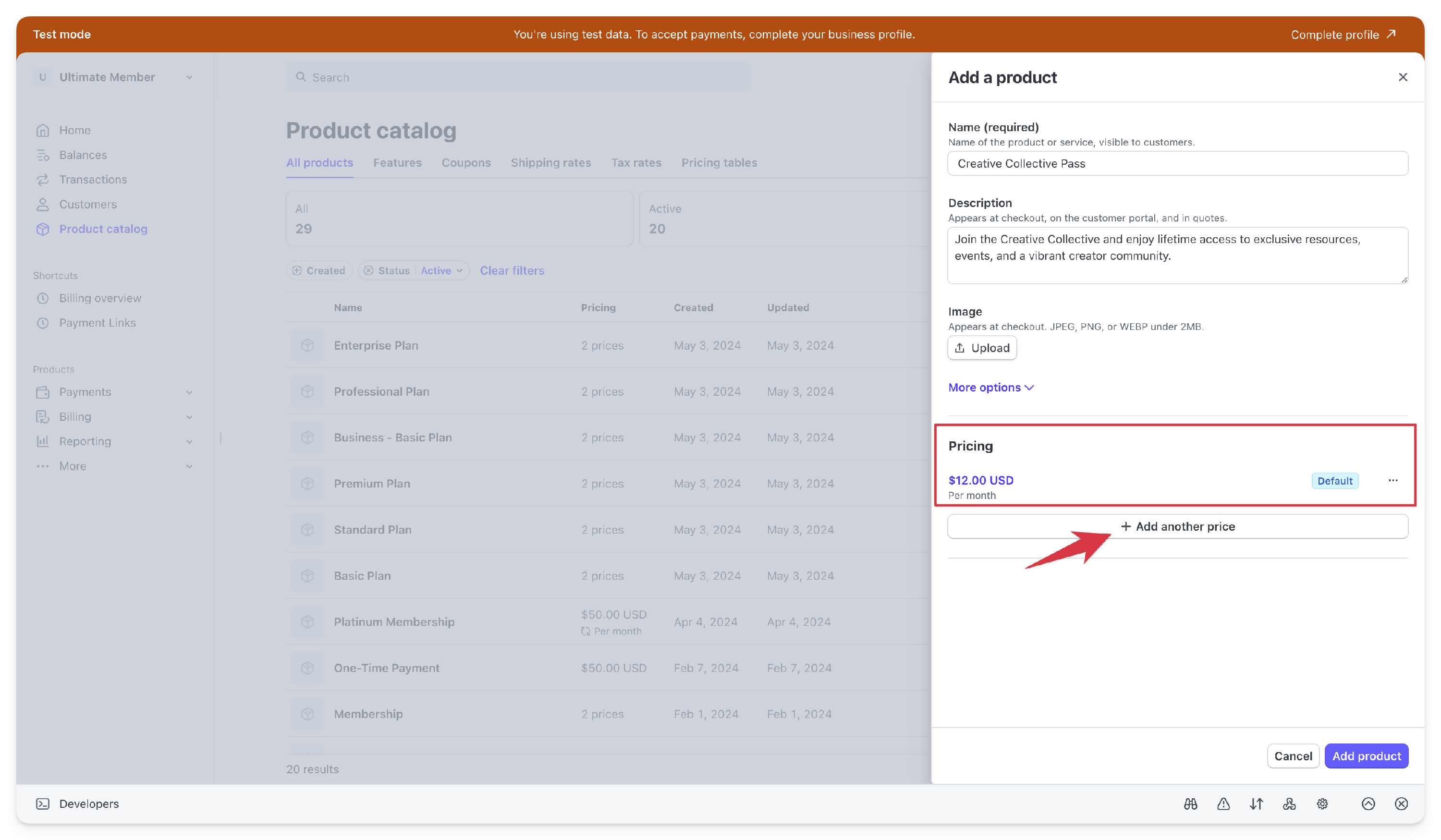Image resolution: width=1441 pixels, height=840 pixels.
Task: Remove the Status filter with X icon
Action: 368,270
